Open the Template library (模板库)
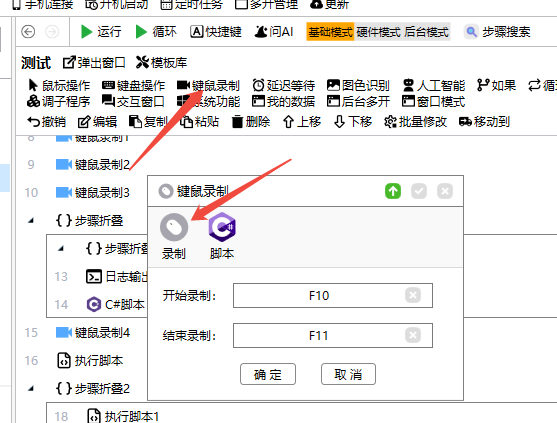 tap(162, 63)
